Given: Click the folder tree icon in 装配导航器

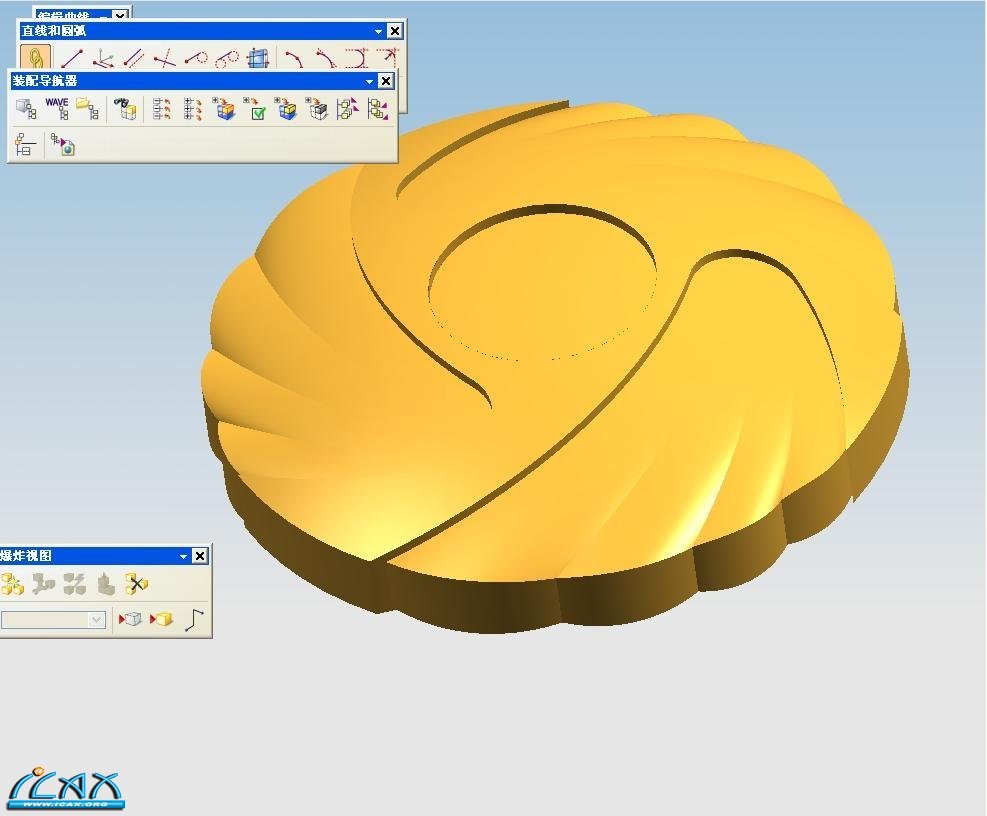Looking at the screenshot, I should click(x=87, y=108).
